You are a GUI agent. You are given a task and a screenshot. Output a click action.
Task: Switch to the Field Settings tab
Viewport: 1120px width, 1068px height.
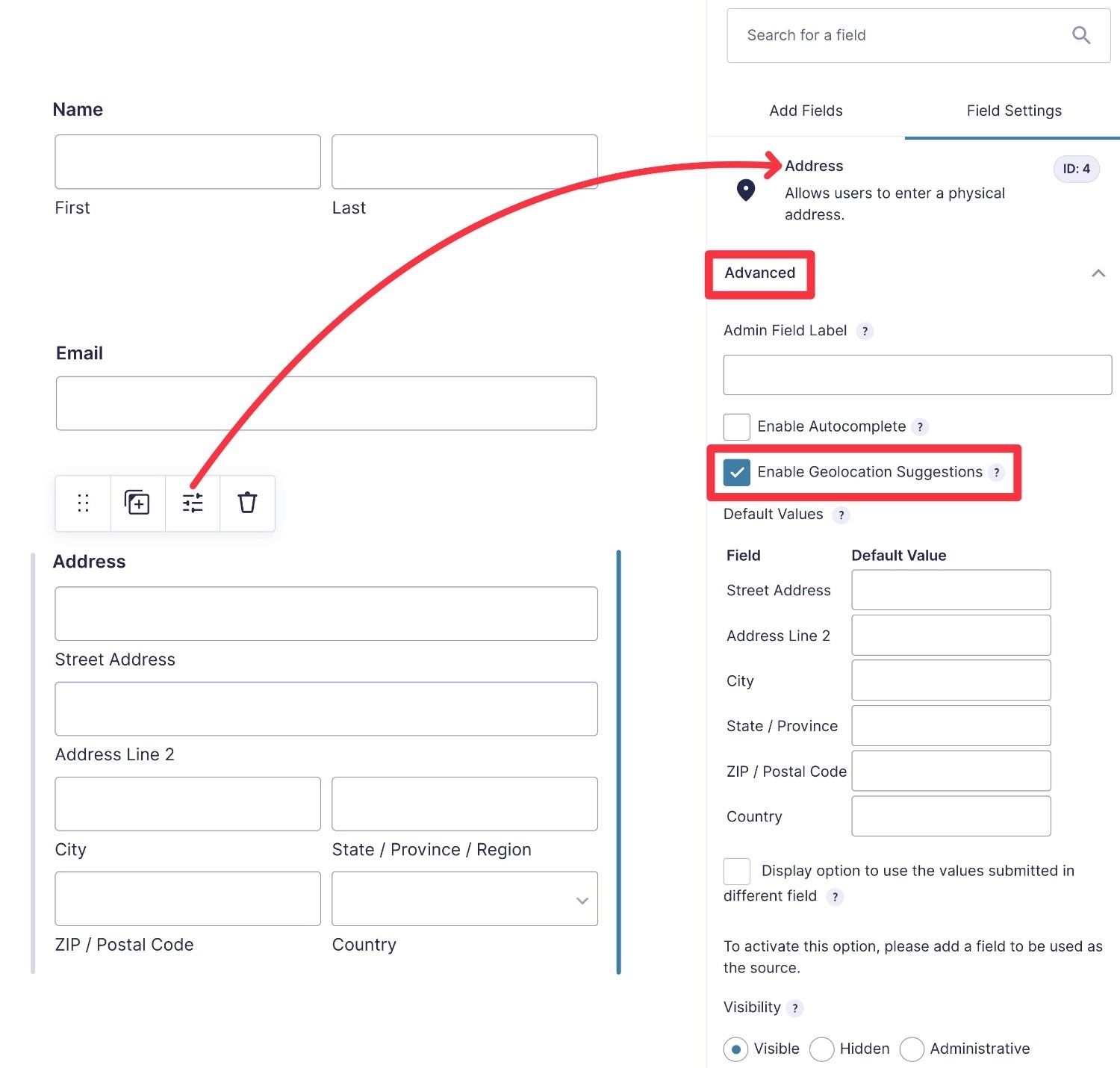click(x=1013, y=111)
